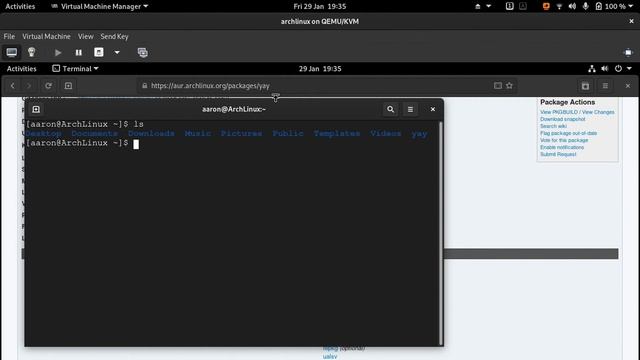The image size is (640, 360).
Task: Open Virtual Machine menu
Action: (x=46, y=36)
